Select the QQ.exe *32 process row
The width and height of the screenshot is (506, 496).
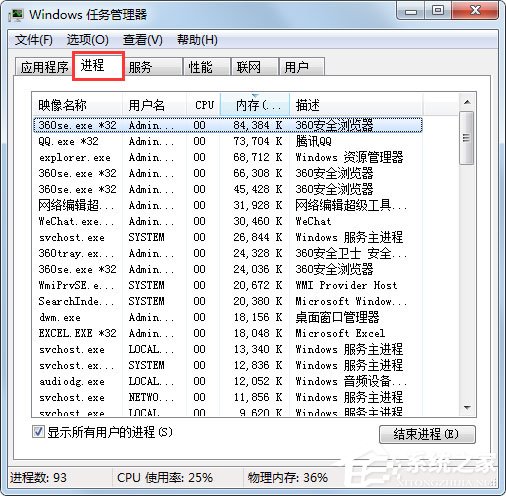pos(228,141)
